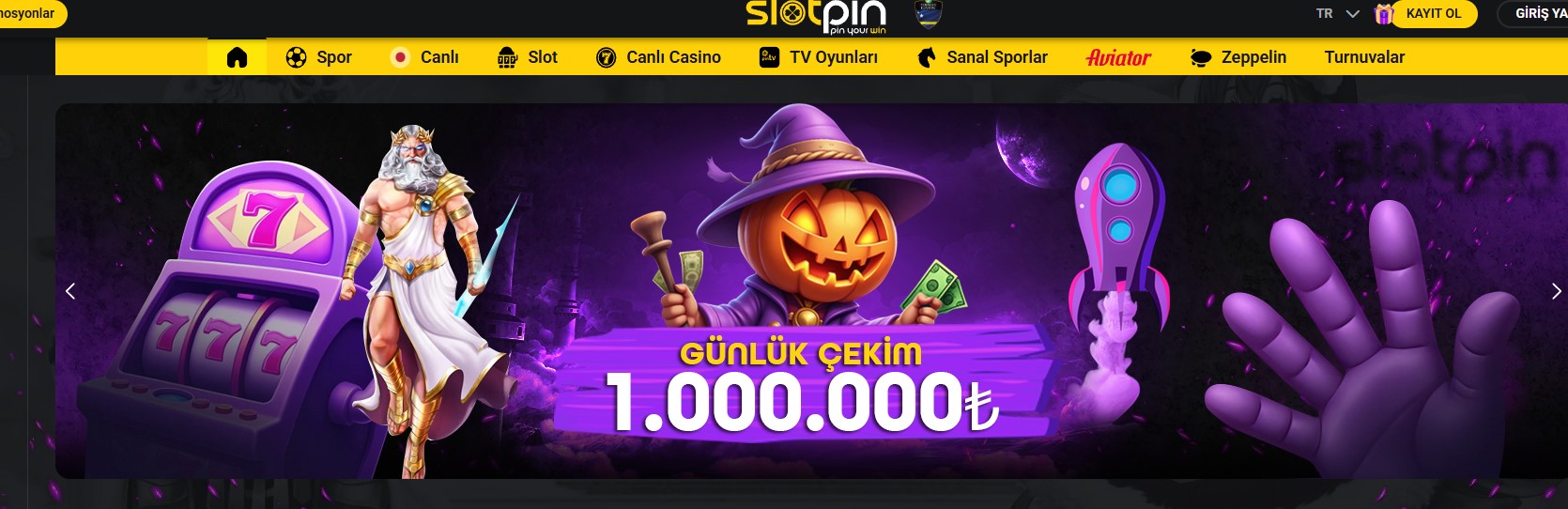Go to the home page icon

[237, 57]
